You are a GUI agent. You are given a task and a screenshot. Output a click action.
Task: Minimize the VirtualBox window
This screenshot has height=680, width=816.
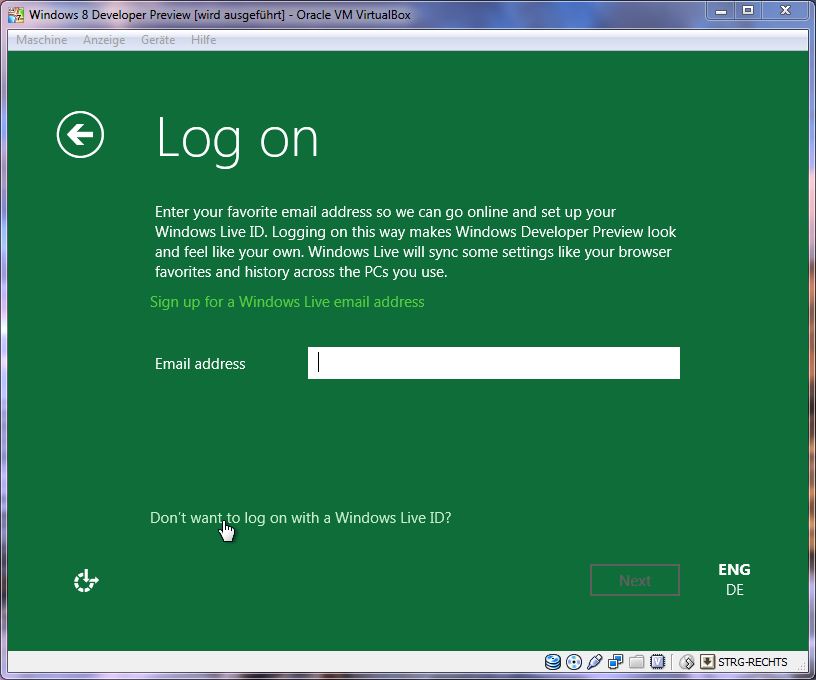point(721,11)
